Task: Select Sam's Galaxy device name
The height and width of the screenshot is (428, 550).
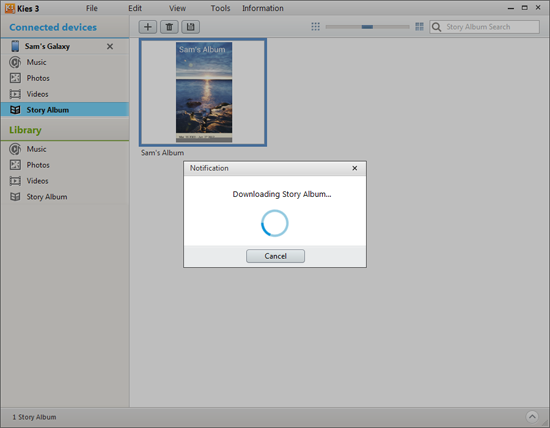Action: pos(47,46)
